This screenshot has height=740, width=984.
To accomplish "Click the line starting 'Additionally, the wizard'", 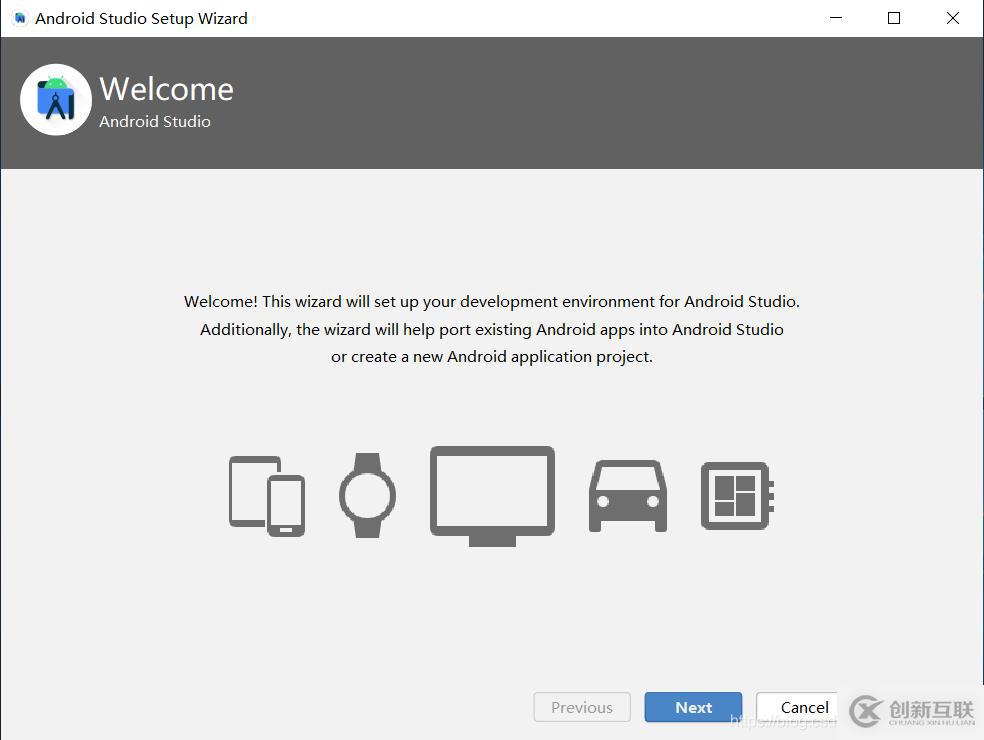I will pyautogui.click(x=492, y=330).
